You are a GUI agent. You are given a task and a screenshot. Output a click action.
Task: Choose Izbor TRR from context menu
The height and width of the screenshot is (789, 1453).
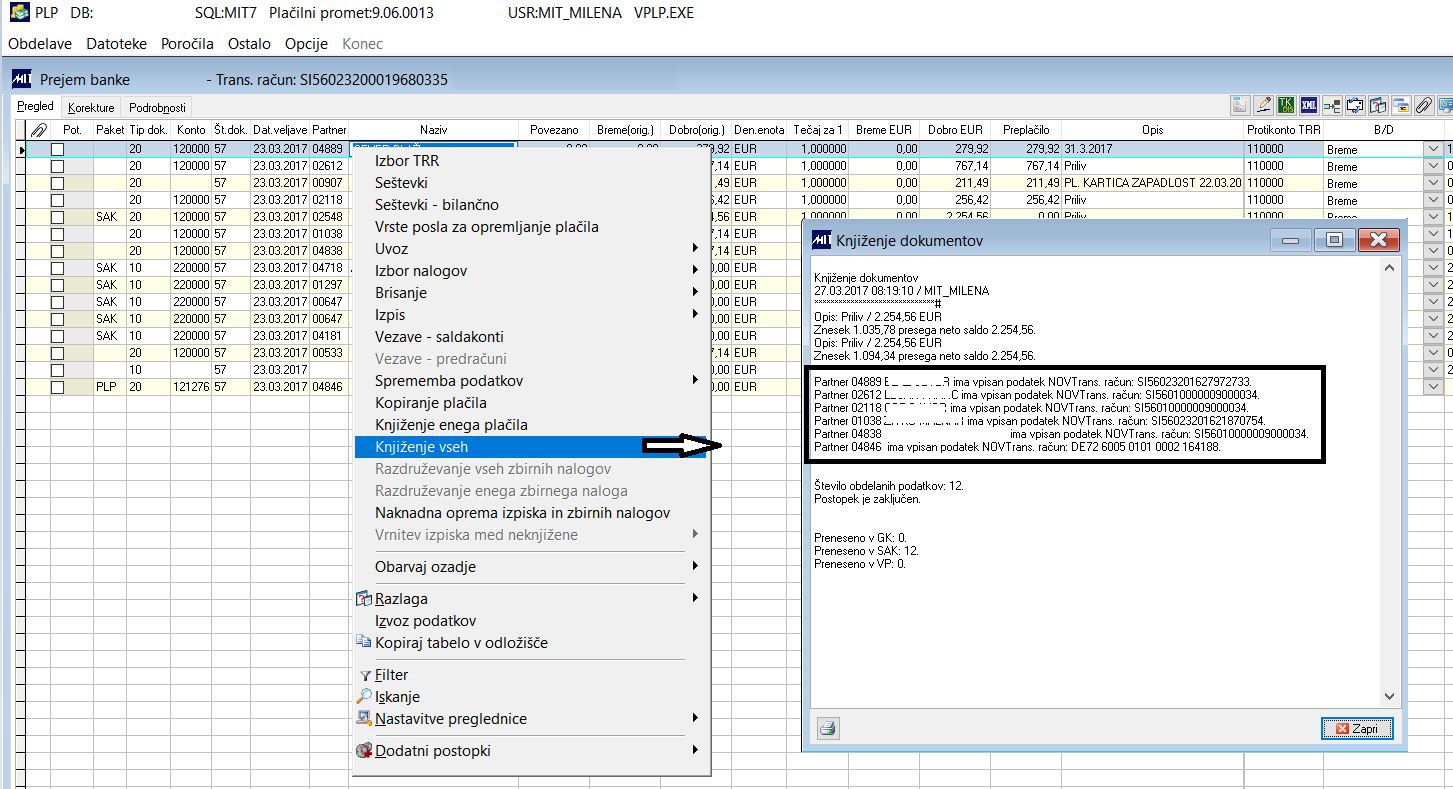(x=532, y=160)
